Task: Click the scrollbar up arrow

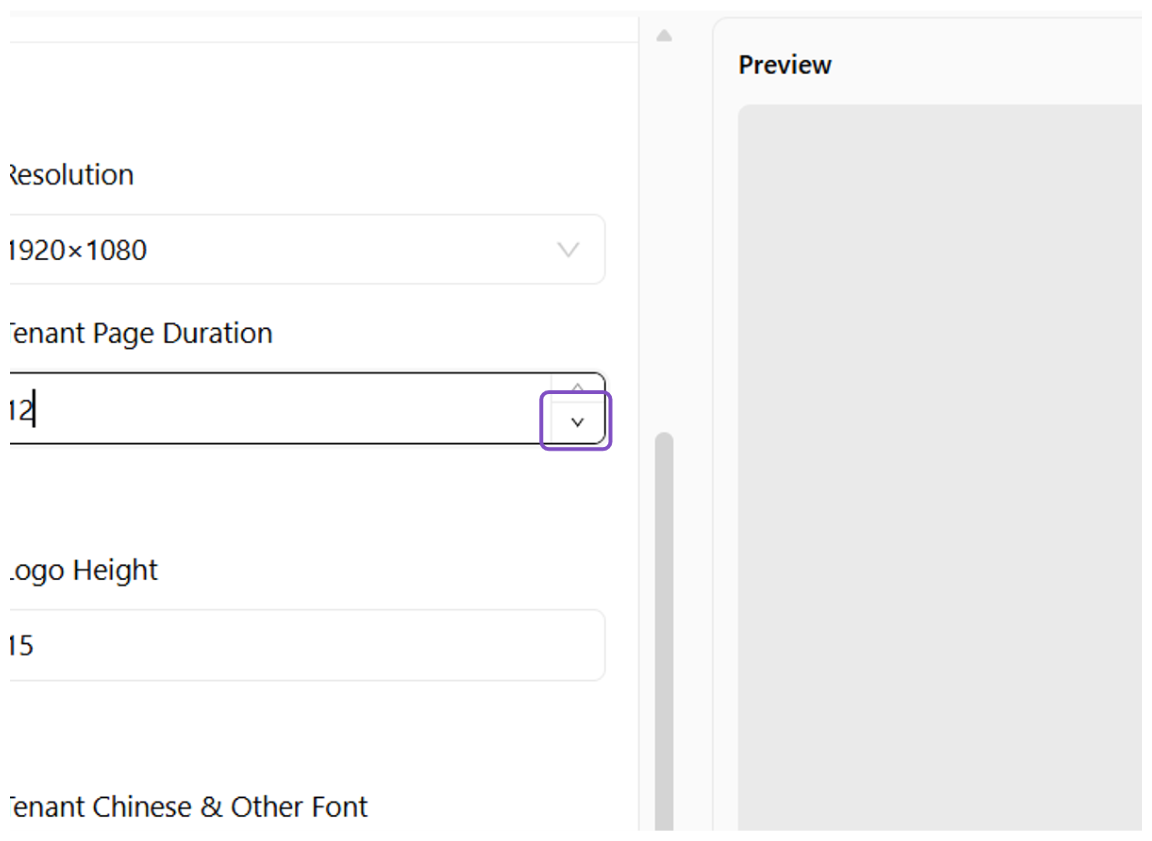Action: [x=664, y=35]
